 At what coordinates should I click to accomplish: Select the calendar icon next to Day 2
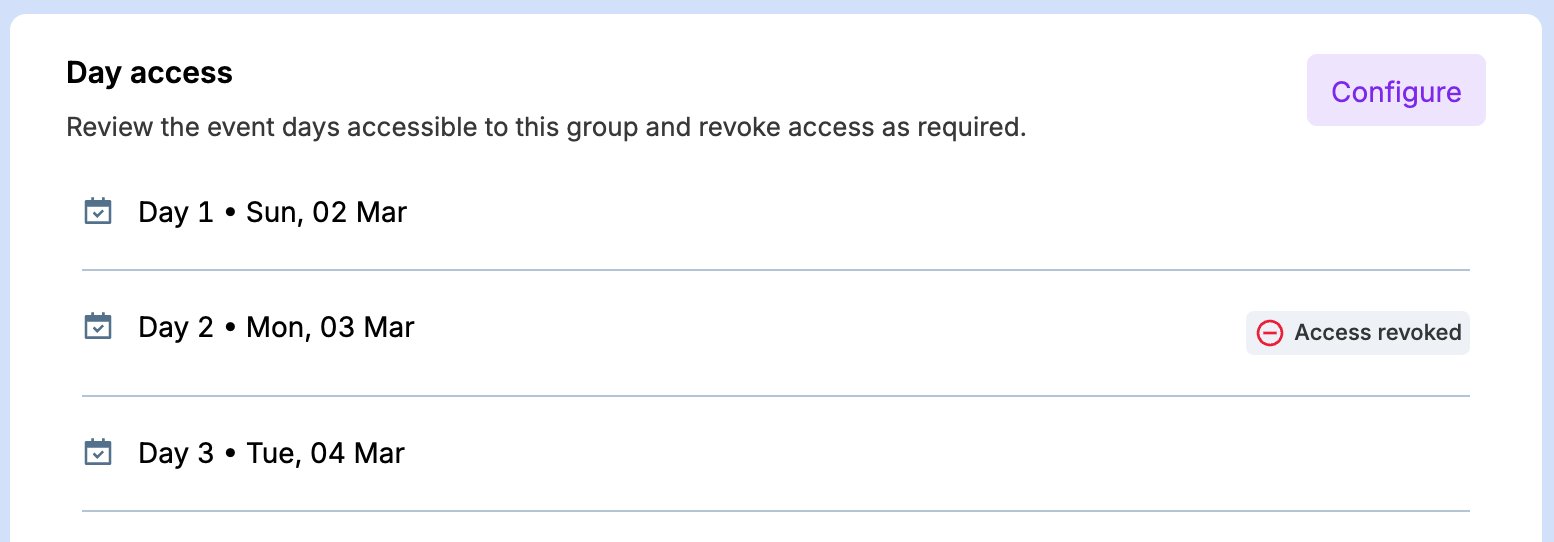(x=98, y=327)
